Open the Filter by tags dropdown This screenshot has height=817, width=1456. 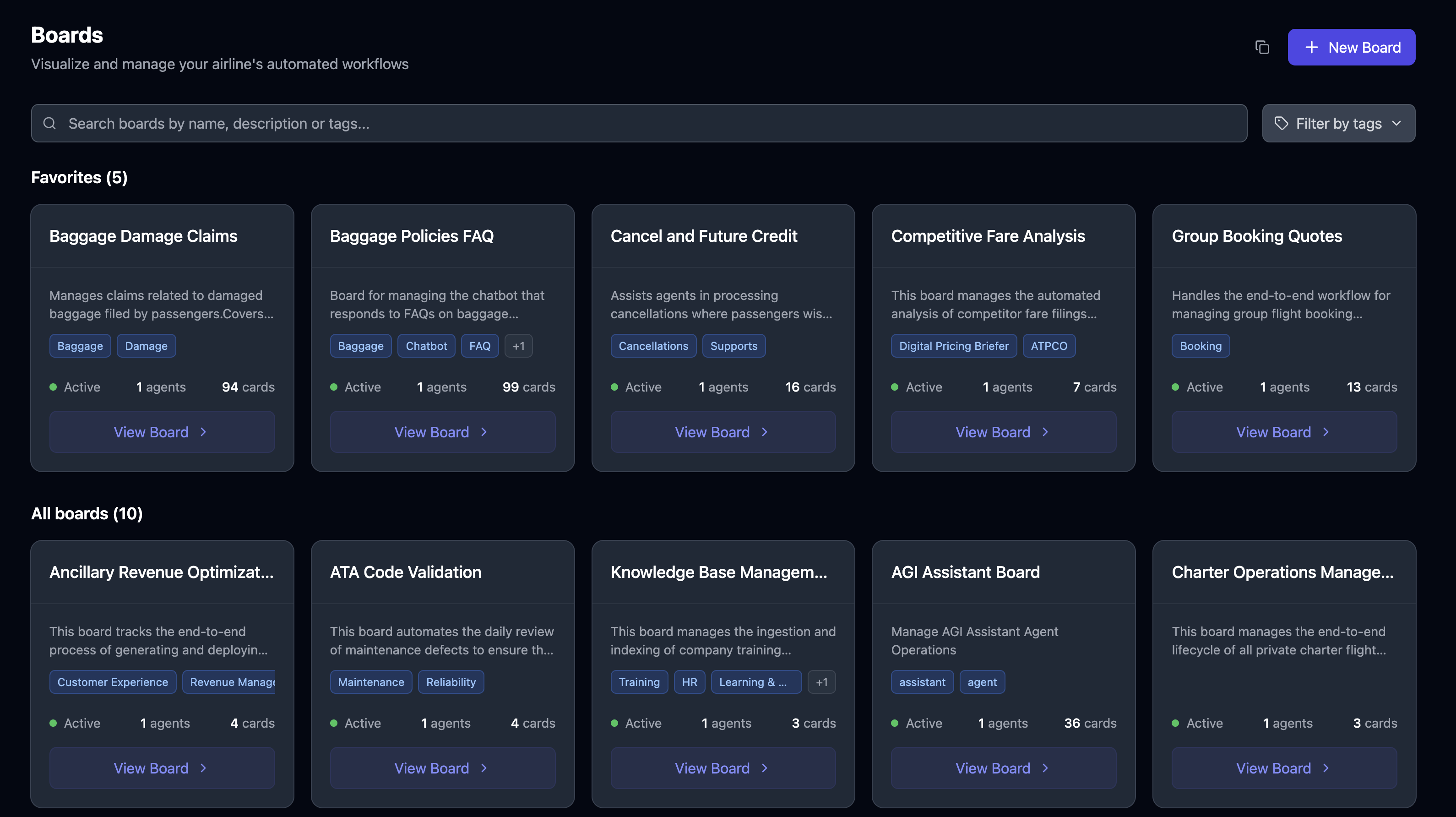pos(1338,123)
